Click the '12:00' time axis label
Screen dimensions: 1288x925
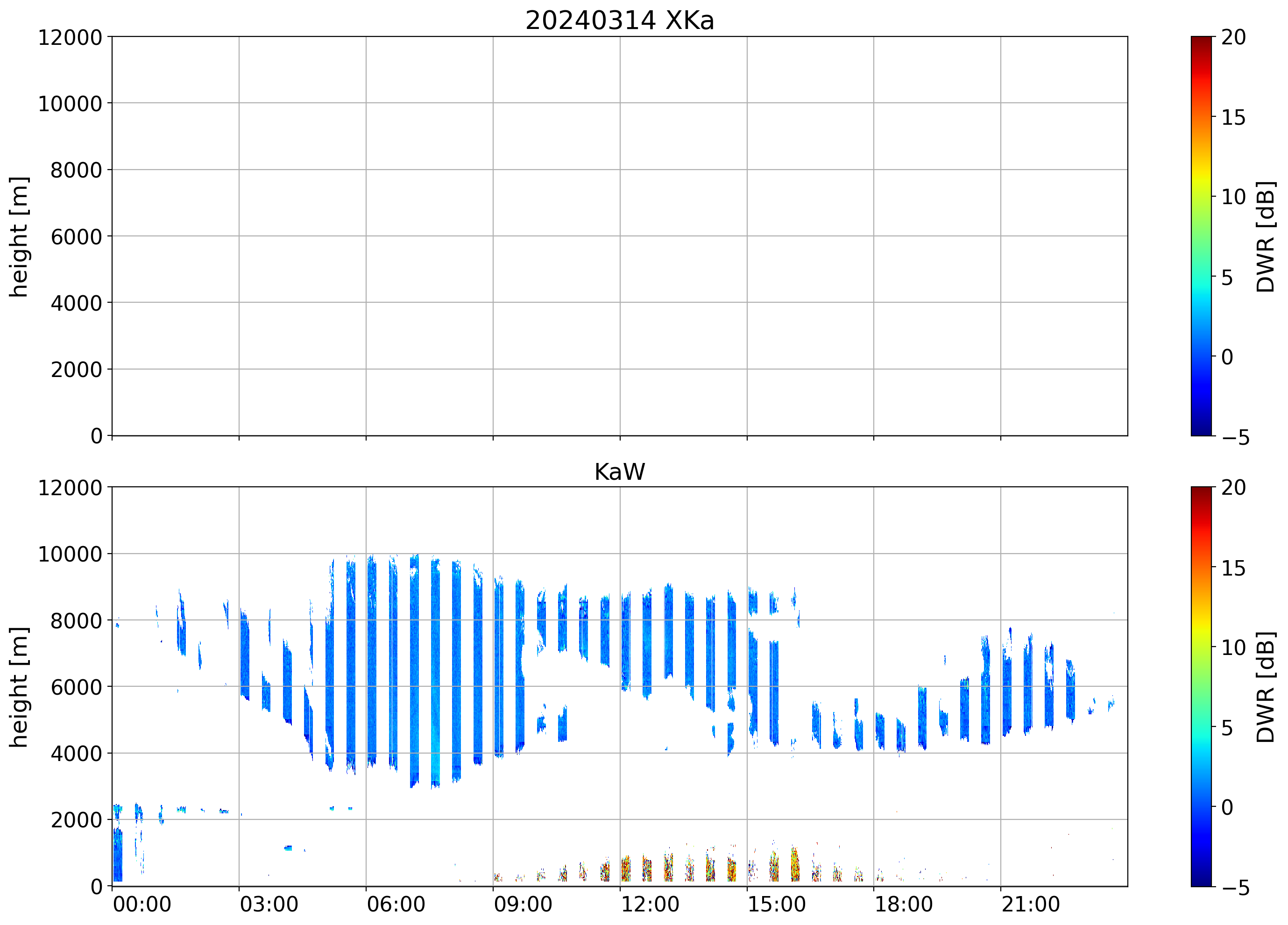point(650,904)
